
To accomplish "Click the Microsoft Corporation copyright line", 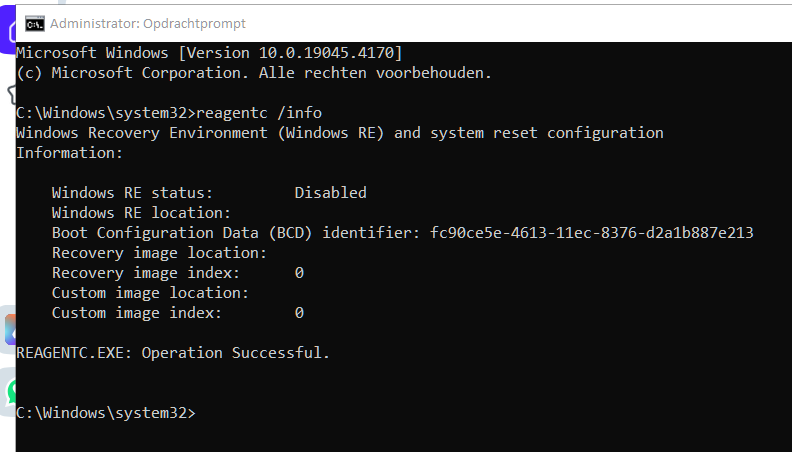I will [x=254, y=72].
